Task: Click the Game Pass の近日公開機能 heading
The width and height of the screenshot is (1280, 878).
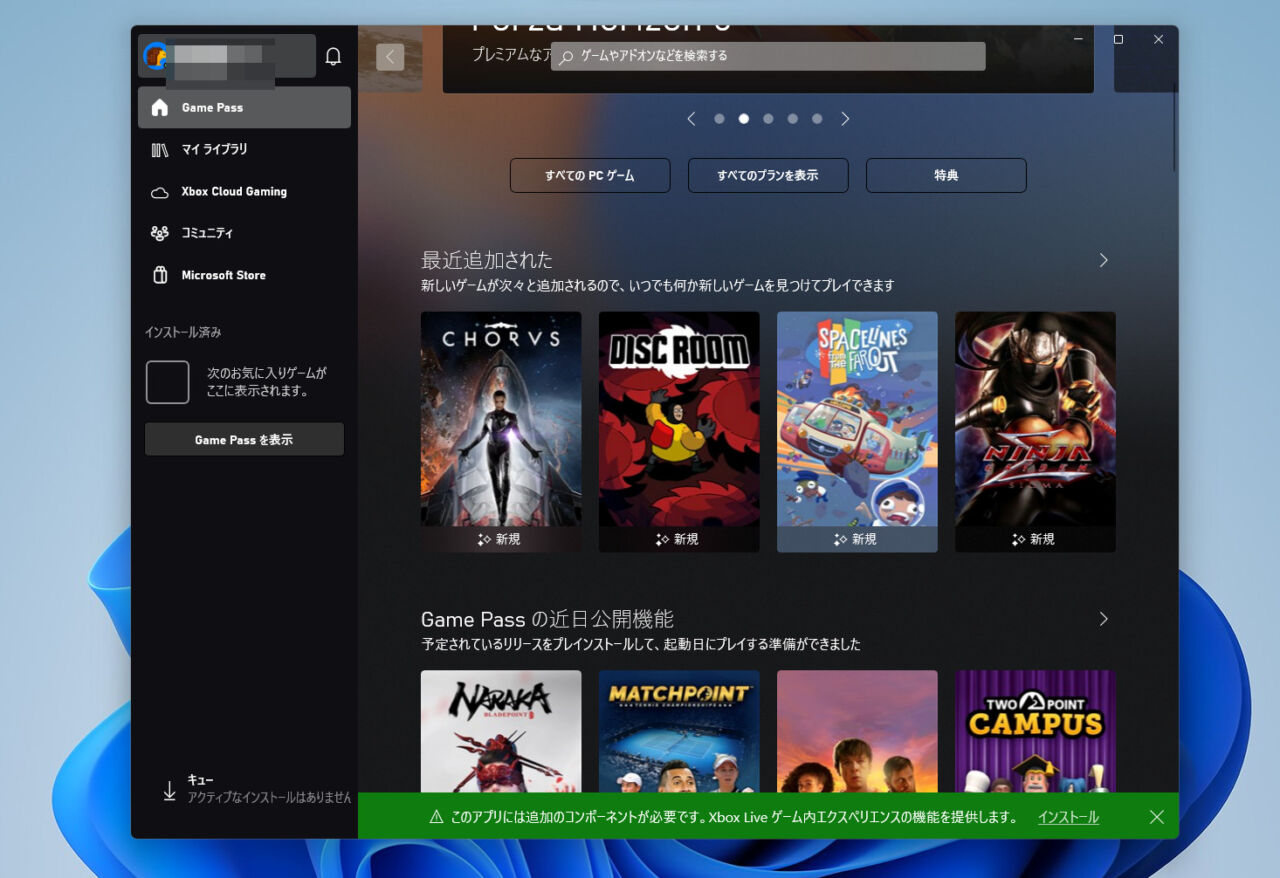Action: 547,619
